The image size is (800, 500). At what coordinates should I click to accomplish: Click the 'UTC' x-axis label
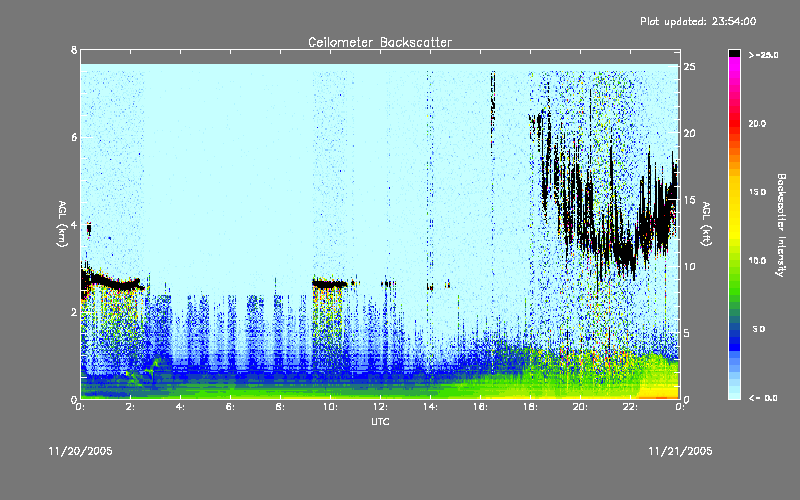pyautogui.click(x=380, y=422)
